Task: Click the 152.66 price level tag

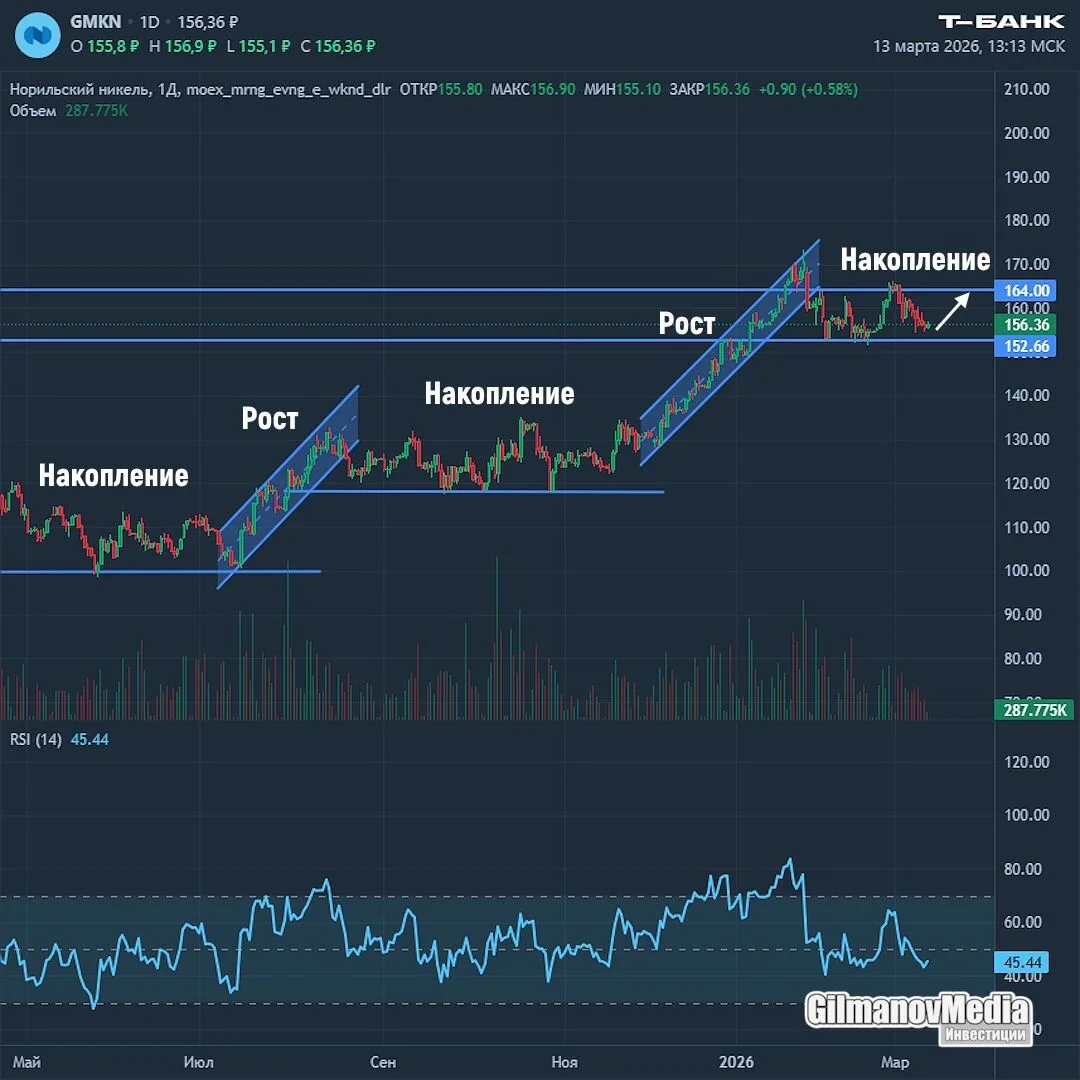Action: (1026, 346)
